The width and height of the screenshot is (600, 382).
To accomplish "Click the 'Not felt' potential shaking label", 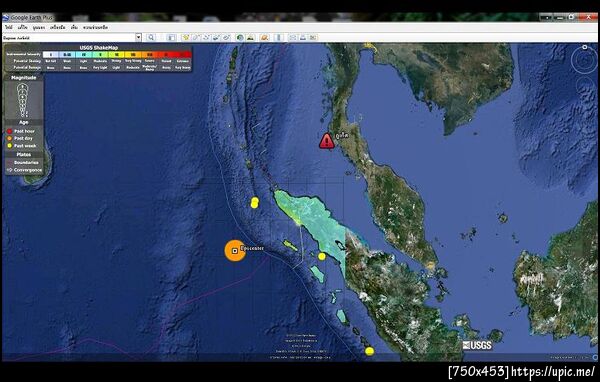I will pyautogui.click(x=51, y=61).
